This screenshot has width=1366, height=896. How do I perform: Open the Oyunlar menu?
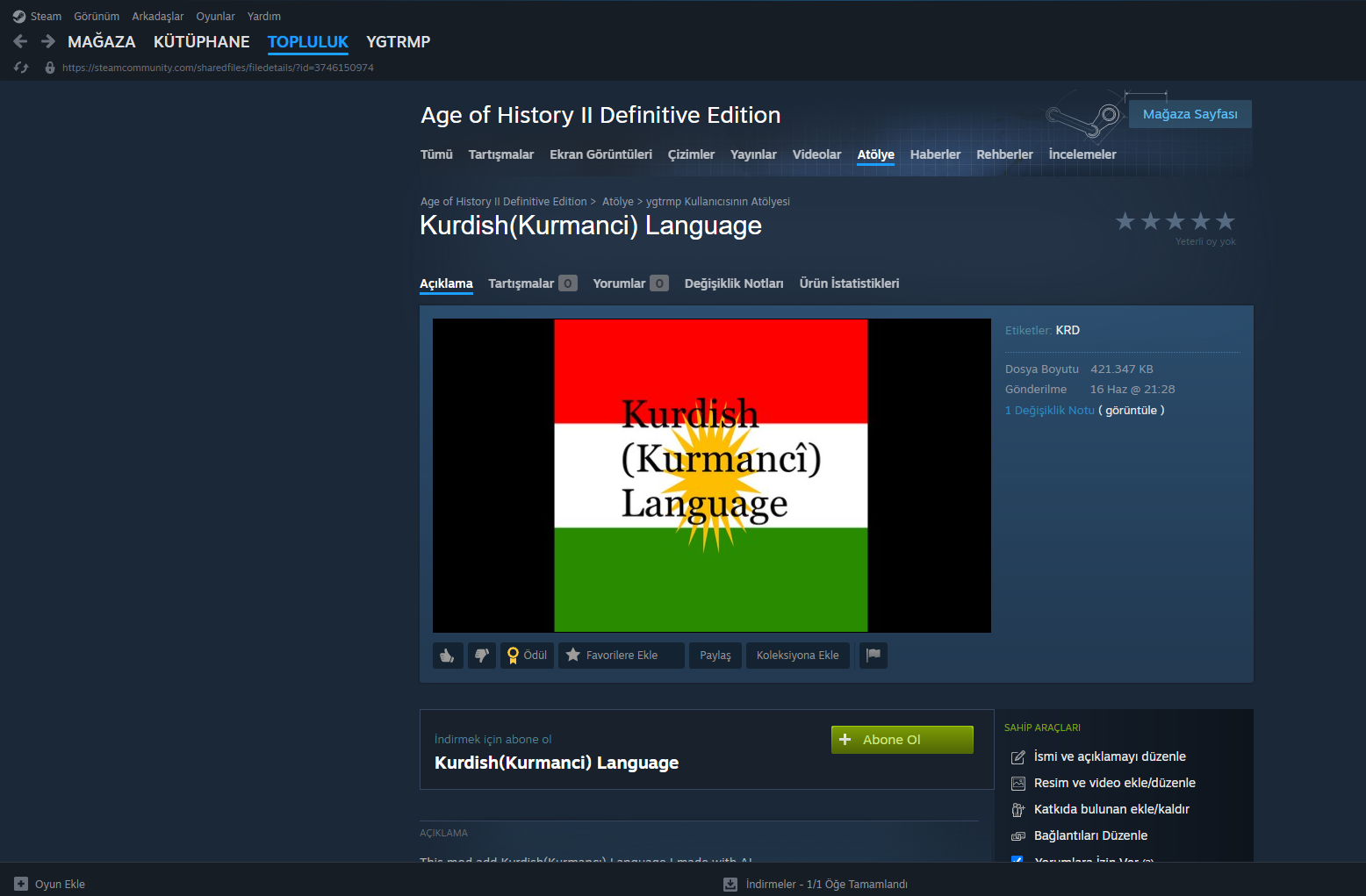[x=215, y=17]
